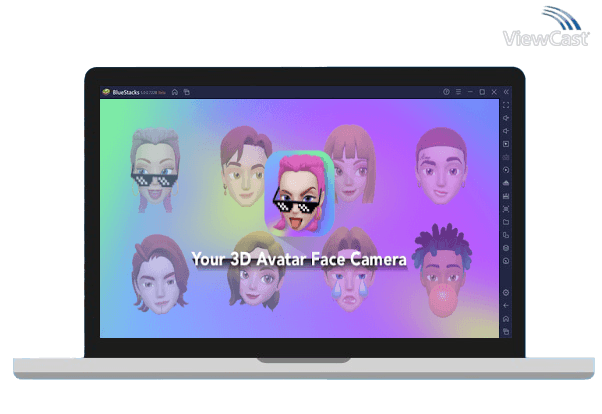This screenshot has height=414, width=602.
Task: Take a screenshot with sidebar capture icon
Action: tap(506, 209)
